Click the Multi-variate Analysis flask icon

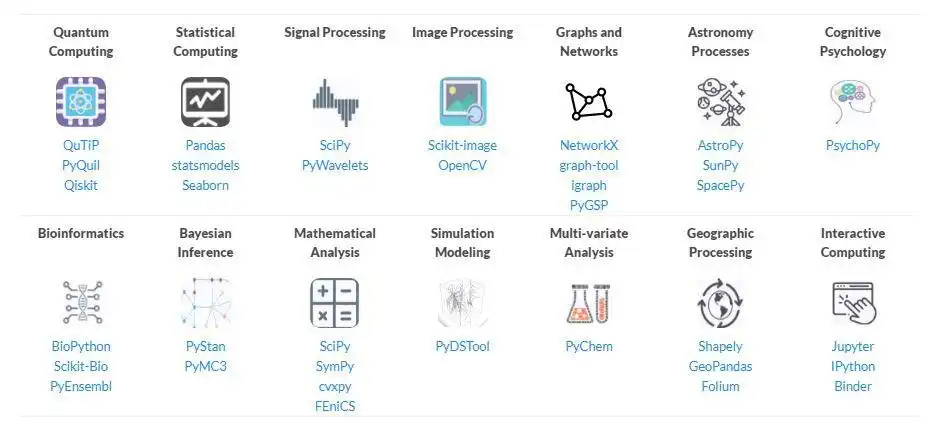pos(589,303)
